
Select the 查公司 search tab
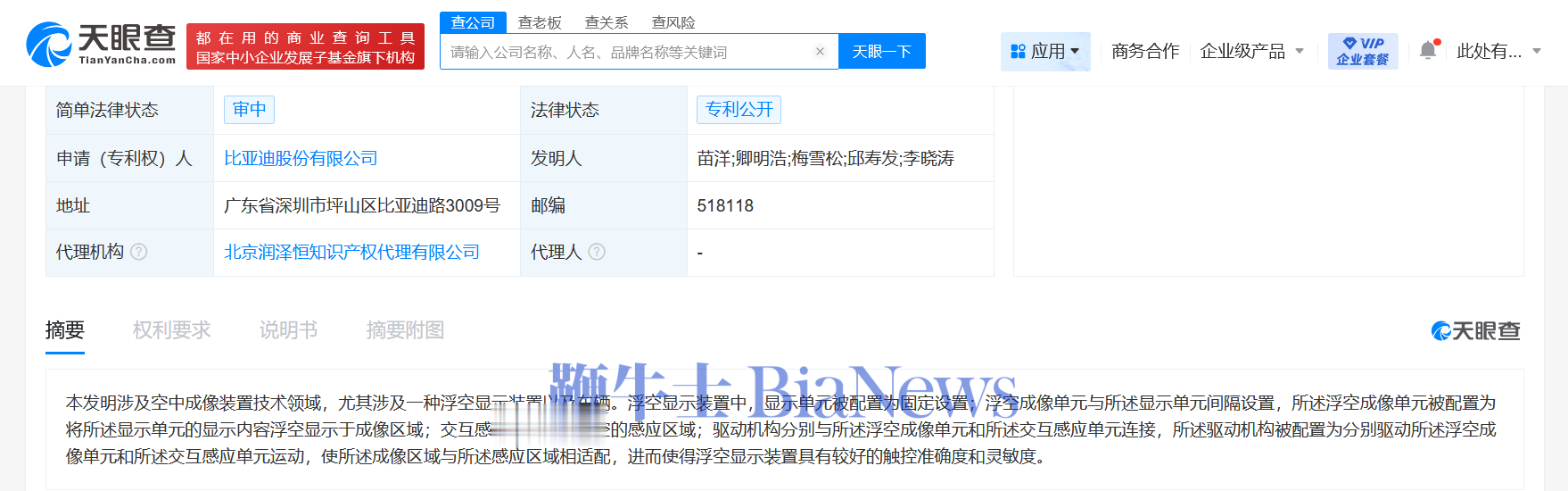click(473, 22)
